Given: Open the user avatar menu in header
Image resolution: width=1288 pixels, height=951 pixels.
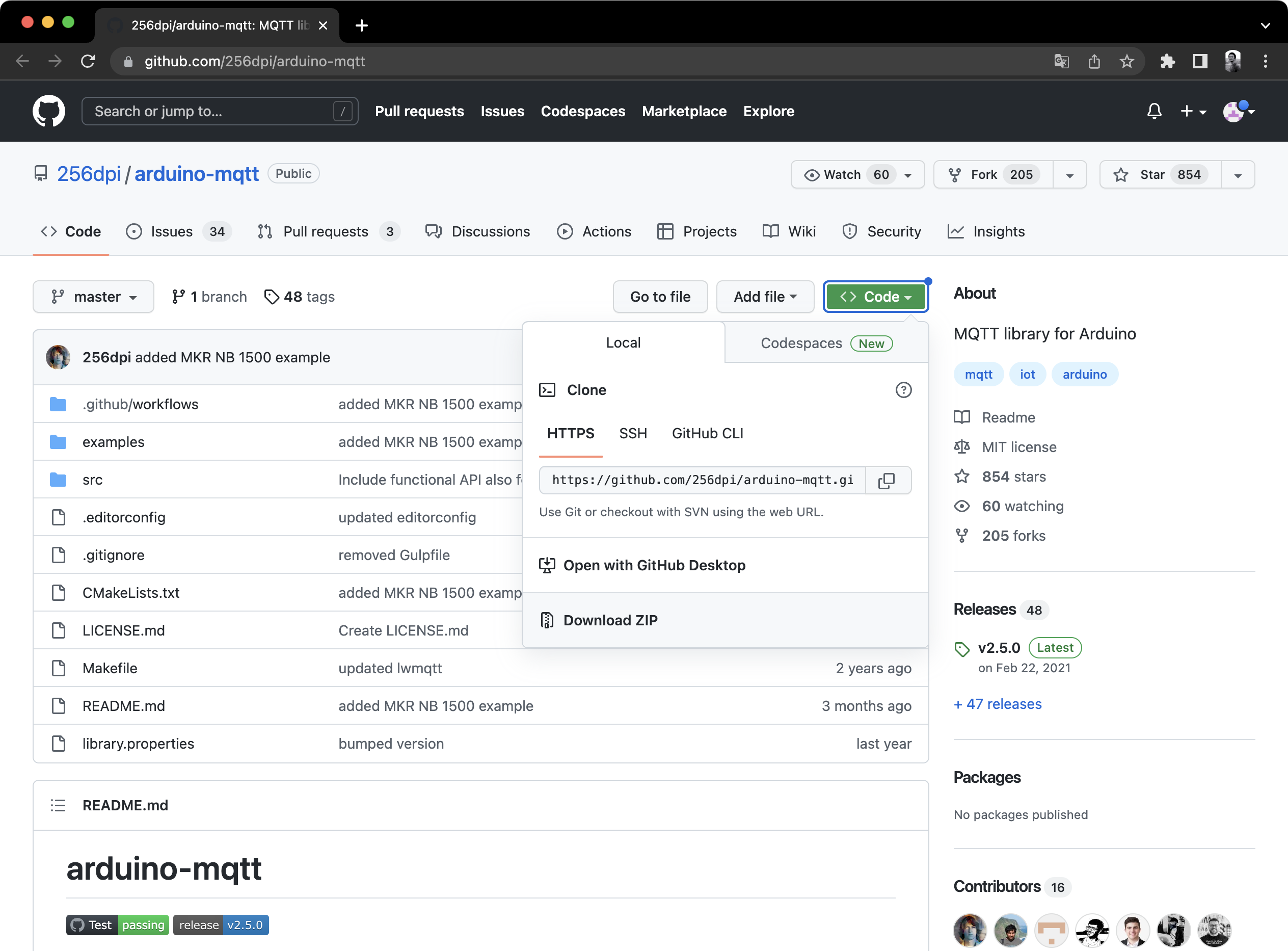Looking at the screenshot, I should click(x=1239, y=111).
